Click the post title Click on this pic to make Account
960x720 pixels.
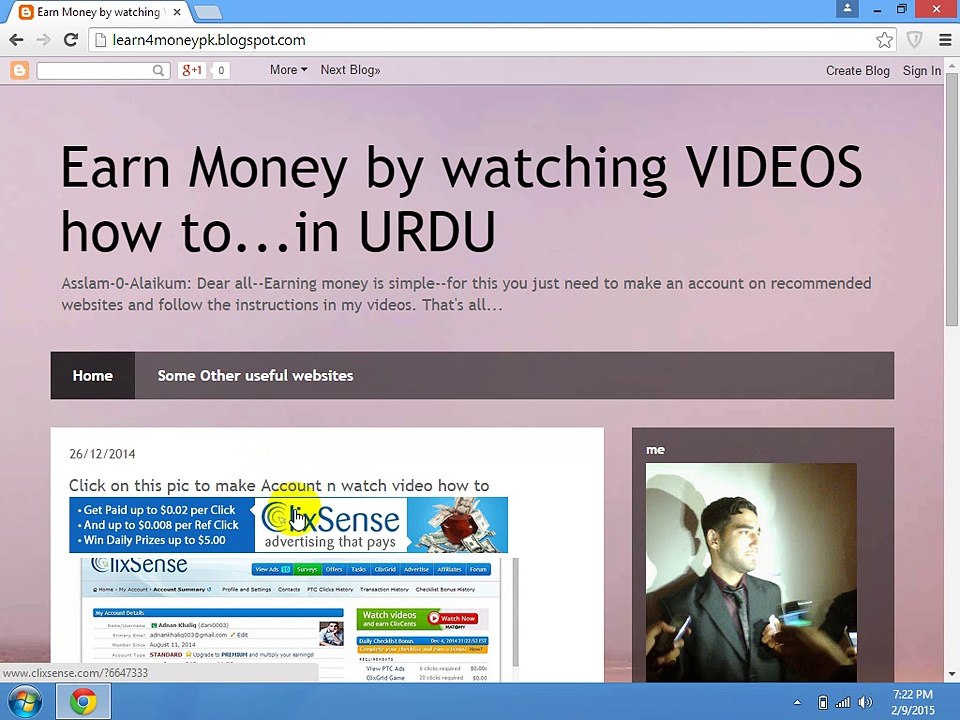tap(279, 486)
